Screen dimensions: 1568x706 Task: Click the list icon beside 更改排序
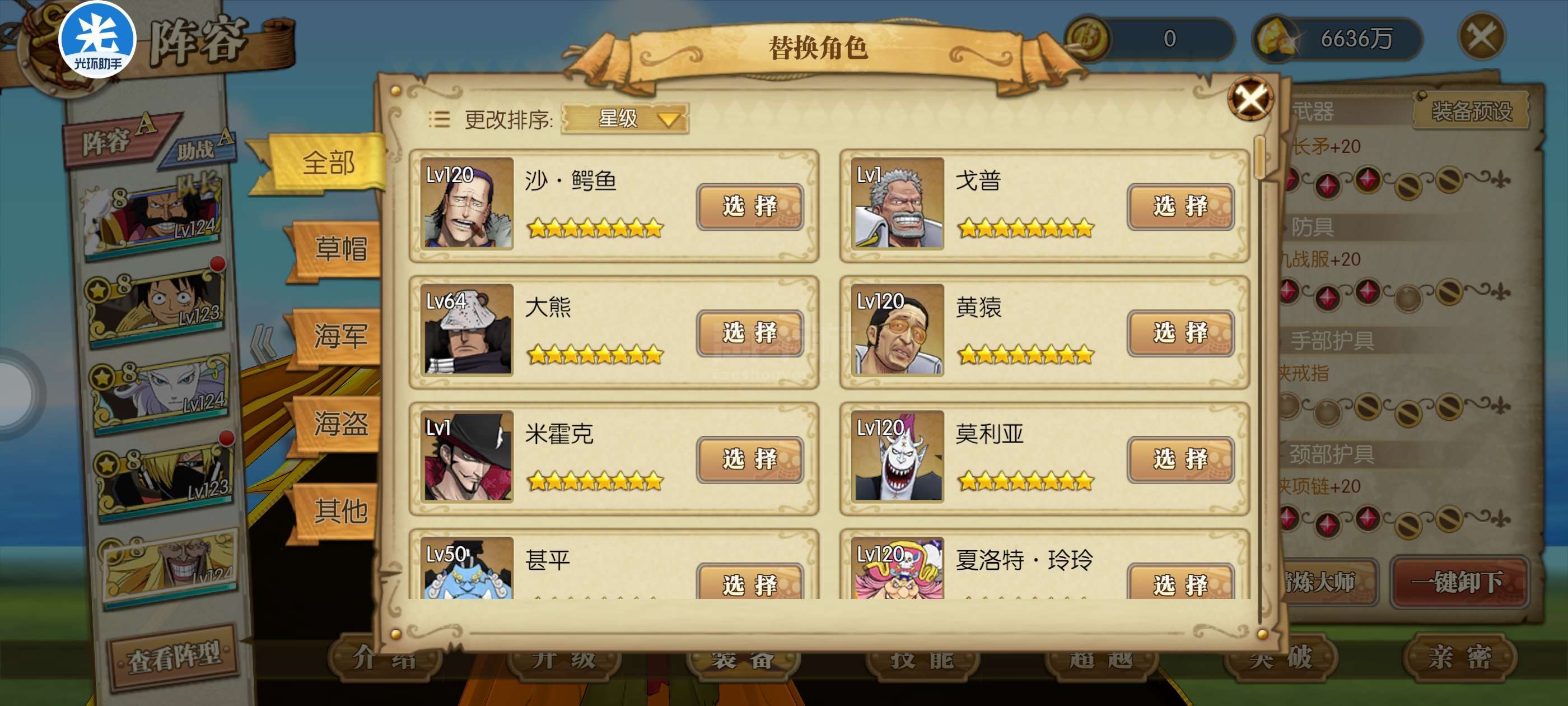pos(439,119)
